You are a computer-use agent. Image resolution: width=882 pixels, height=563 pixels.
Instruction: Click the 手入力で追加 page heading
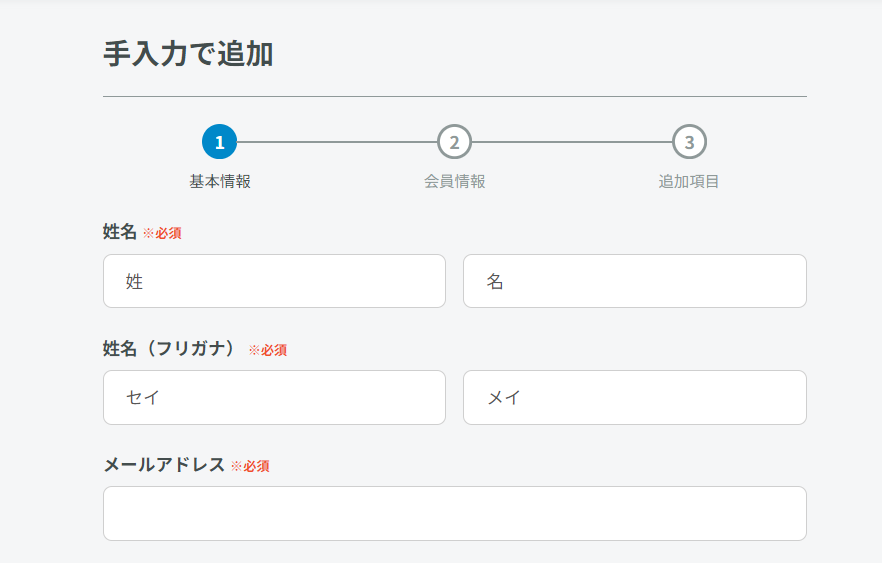pos(188,54)
